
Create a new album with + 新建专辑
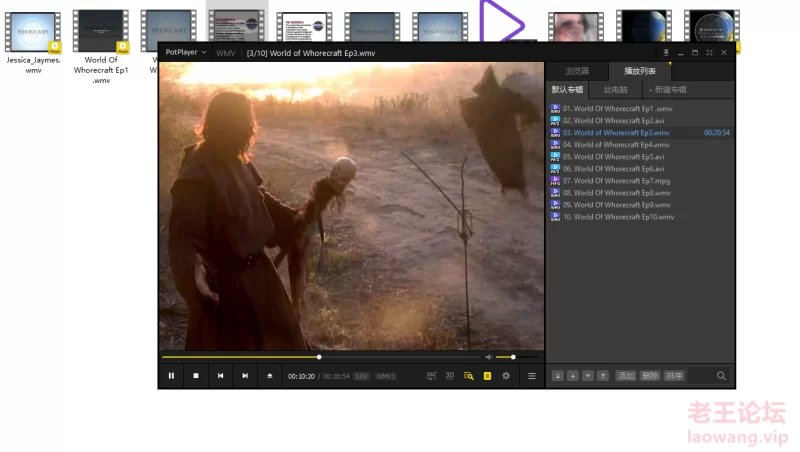tap(667, 90)
